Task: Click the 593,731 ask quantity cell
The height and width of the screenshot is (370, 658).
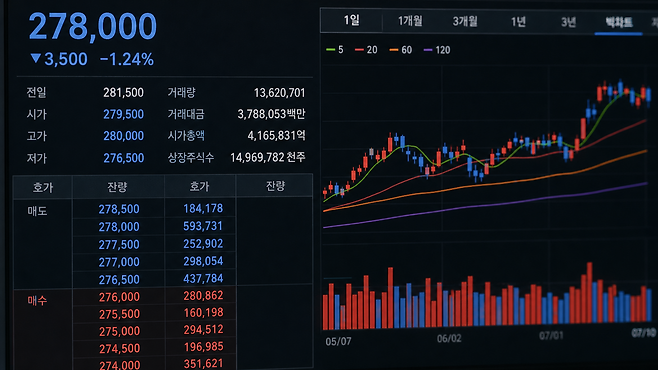Action: click(x=203, y=226)
